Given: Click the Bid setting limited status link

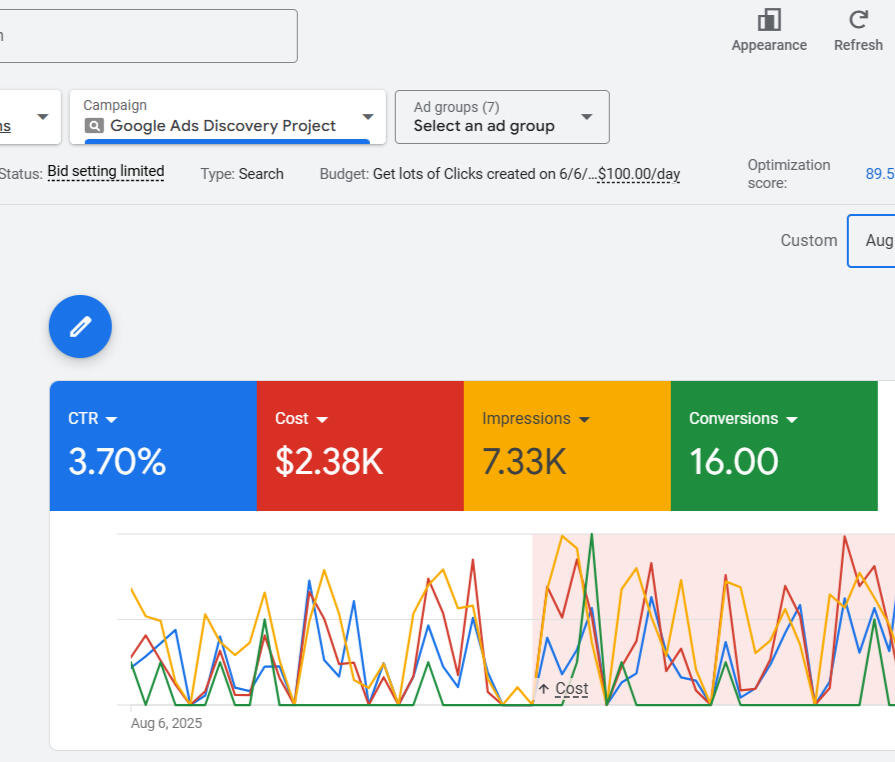Looking at the screenshot, I should point(105,172).
